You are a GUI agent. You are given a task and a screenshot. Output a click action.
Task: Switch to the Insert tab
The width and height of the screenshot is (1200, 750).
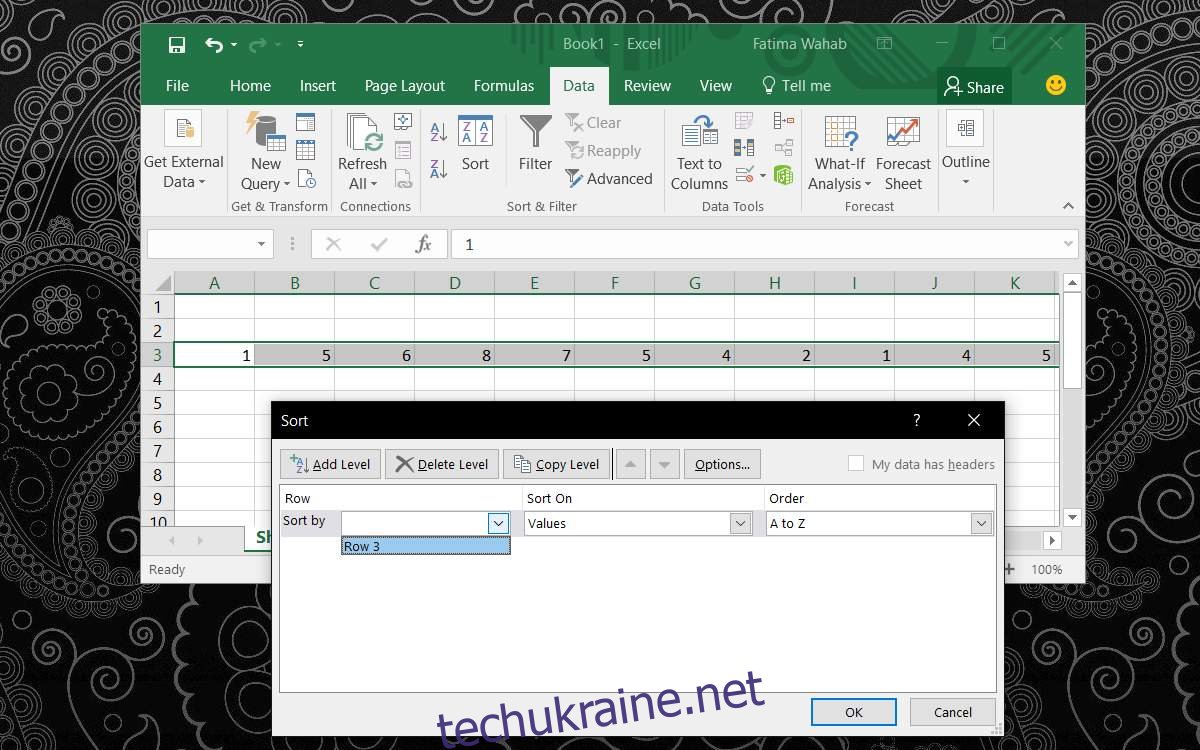[318, 86]
